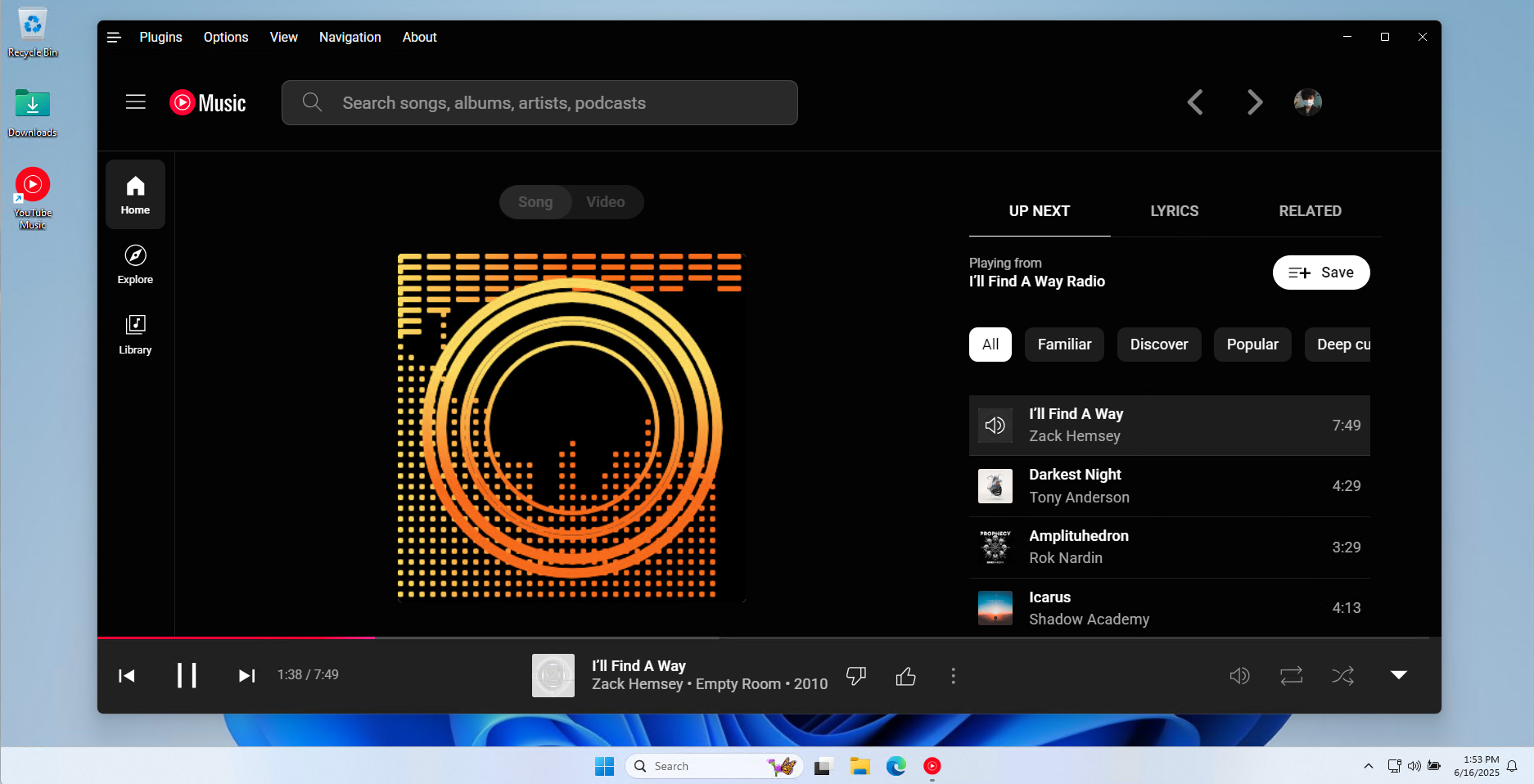Click the search songs and albums field

tap(540, 103)
